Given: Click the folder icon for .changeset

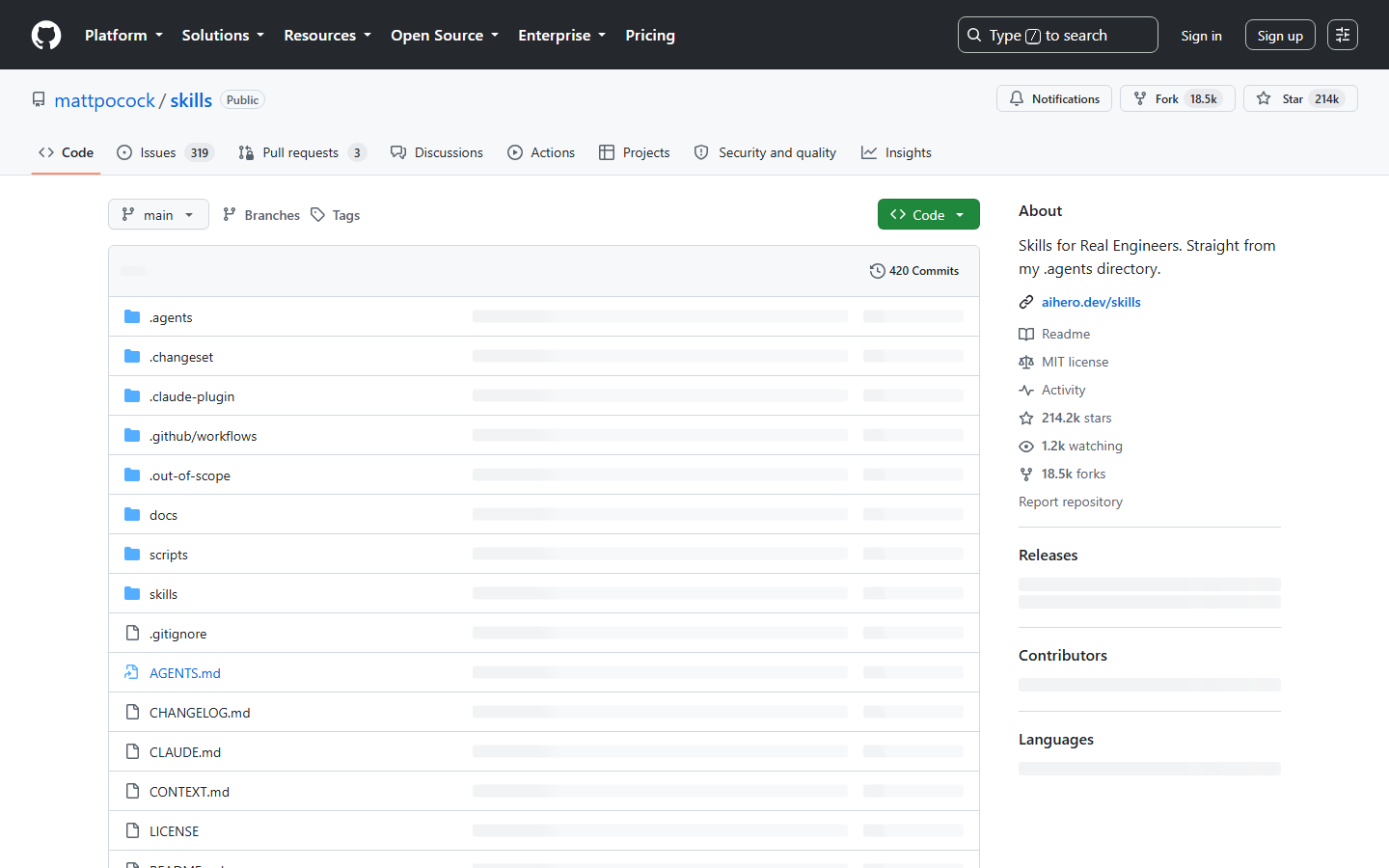Looking at the screenshot, I should [x=132, y=356].
